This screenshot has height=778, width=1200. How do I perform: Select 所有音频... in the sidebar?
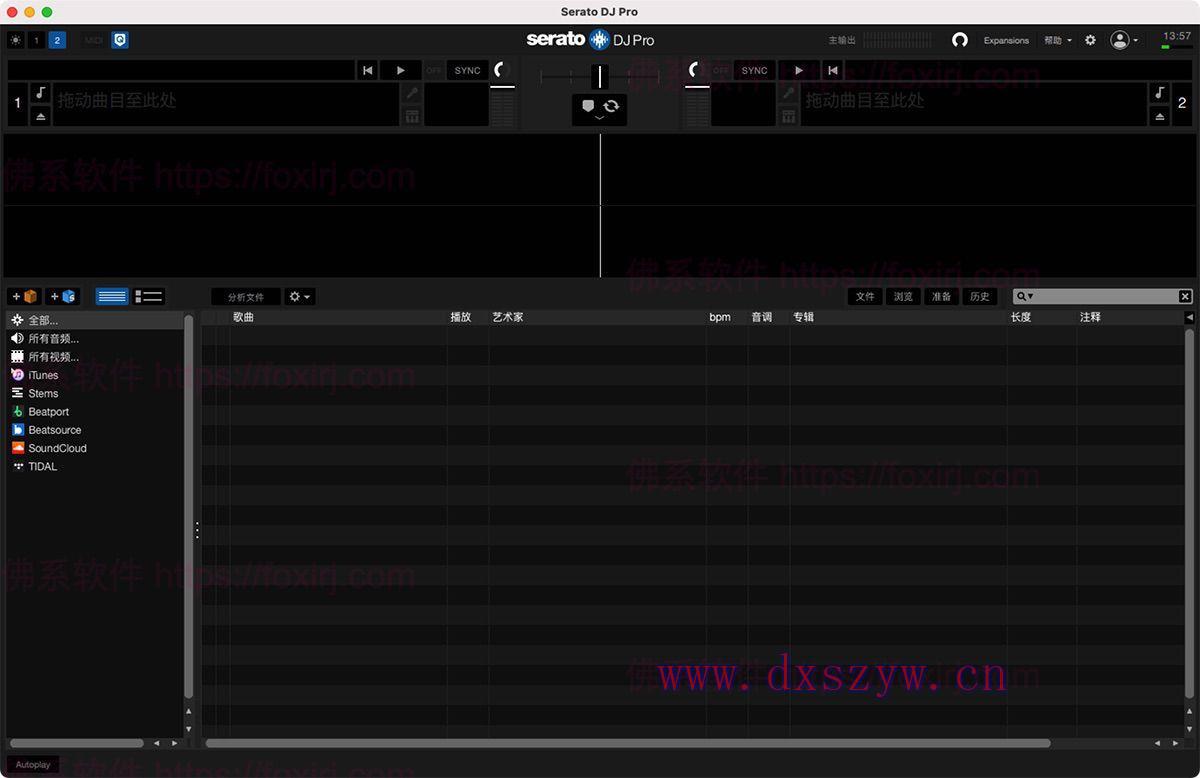96,338
